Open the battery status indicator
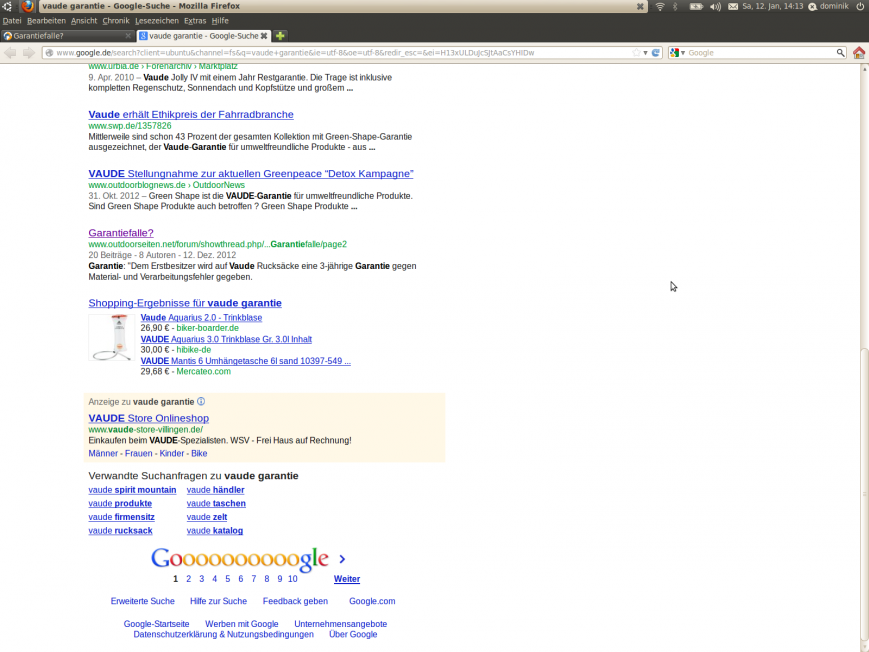 click(696, 6)
